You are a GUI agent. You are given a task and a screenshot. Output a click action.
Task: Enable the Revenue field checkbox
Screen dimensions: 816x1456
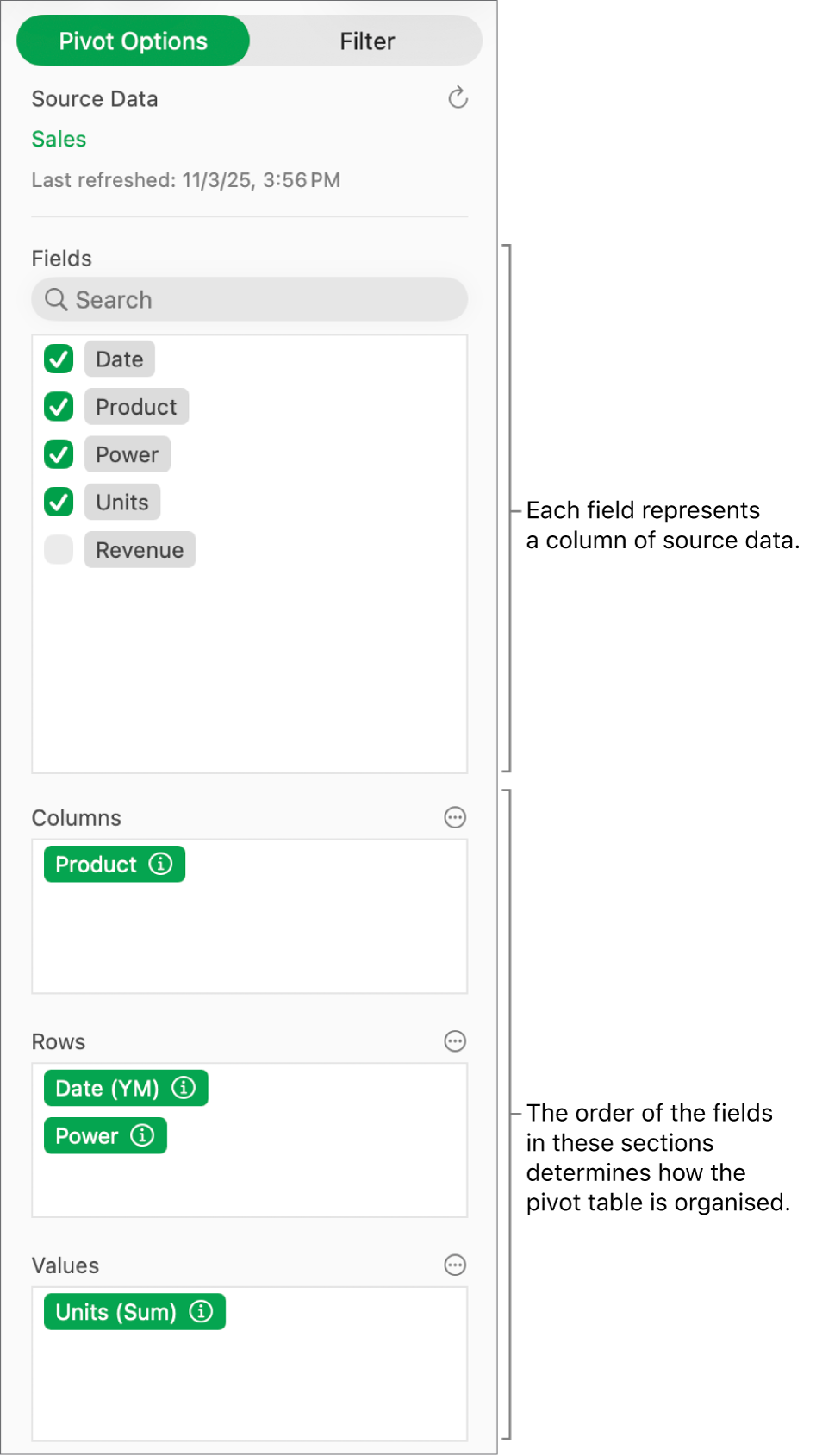click(x=58, y=549)
